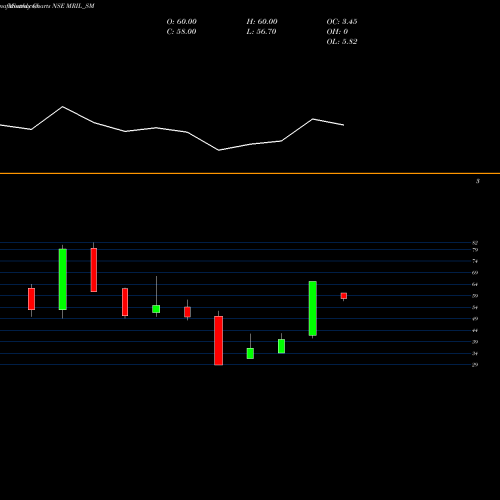Image resolution: width=500 pixels, height=500 pixels.
Task: Click the OC: 3.45 reading
Action: [x=342, y=22]
